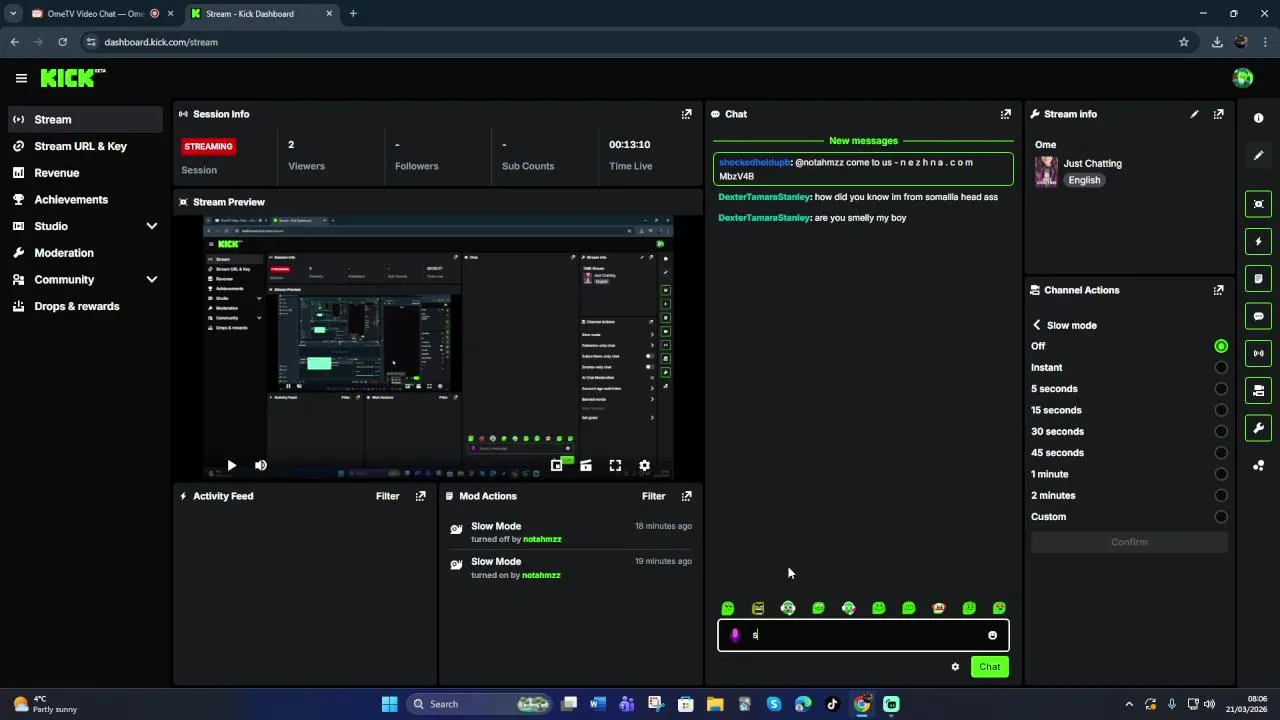Enter fullscreen on the stream preview
This screenshot has width=1280, height=720.
(615, 465)
